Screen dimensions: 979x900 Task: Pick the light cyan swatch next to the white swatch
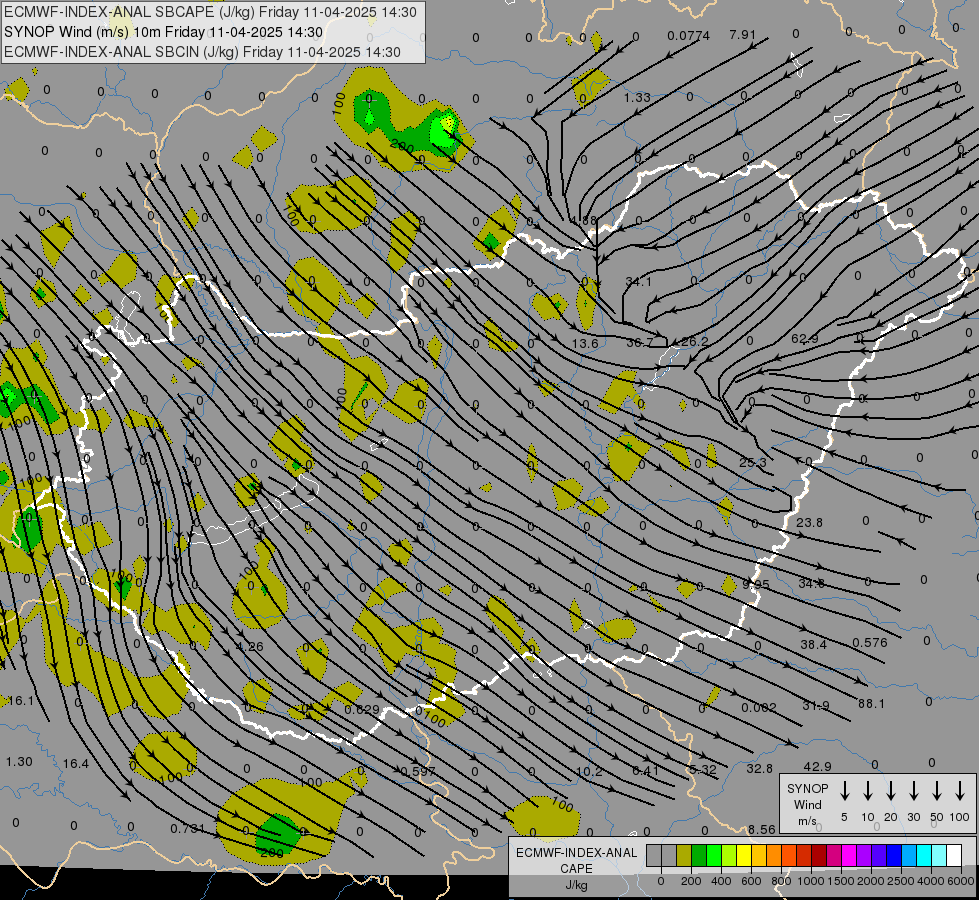pos(939,855)
